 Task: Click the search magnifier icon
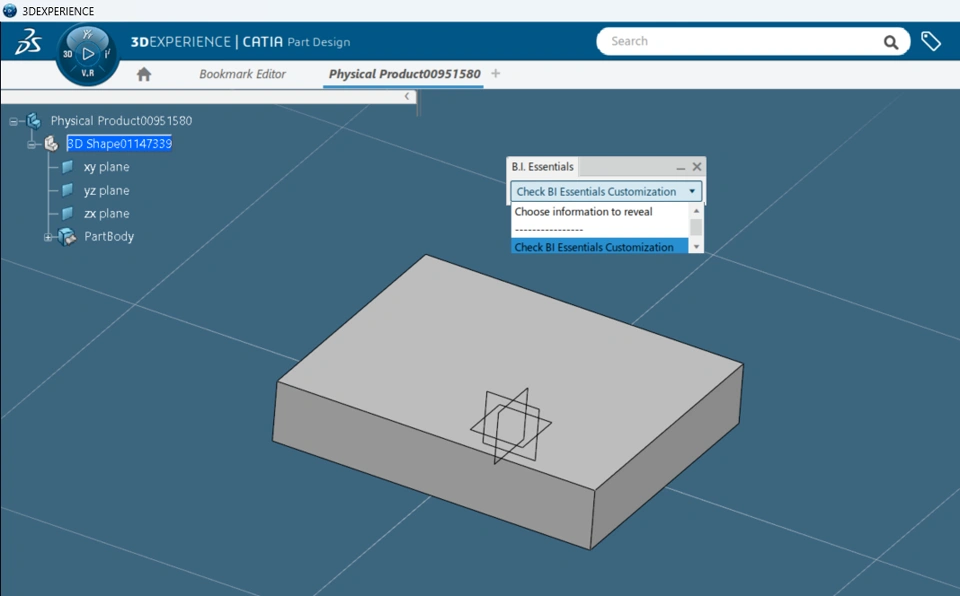891,42
